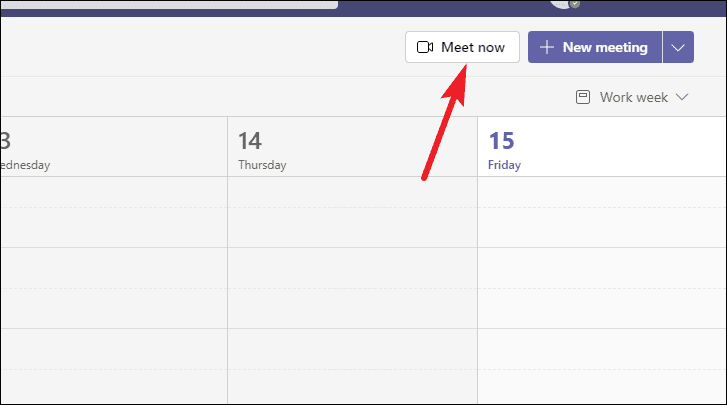Click the calendar view icon beside Work week
Image resolution: width=727 pixels, height=405 pixels.
point(583,97)
